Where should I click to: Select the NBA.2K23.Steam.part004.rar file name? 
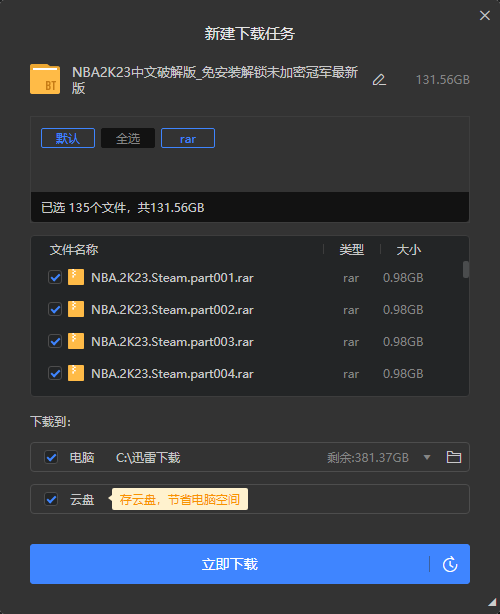(x=172, y=374)
